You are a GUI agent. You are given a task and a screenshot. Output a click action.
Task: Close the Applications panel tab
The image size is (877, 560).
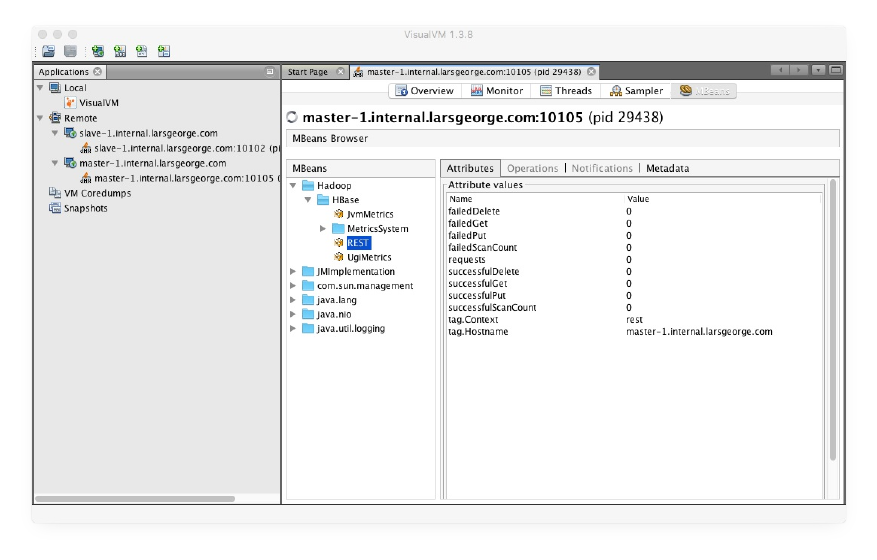pyautogui.click(x=98, y=72)
